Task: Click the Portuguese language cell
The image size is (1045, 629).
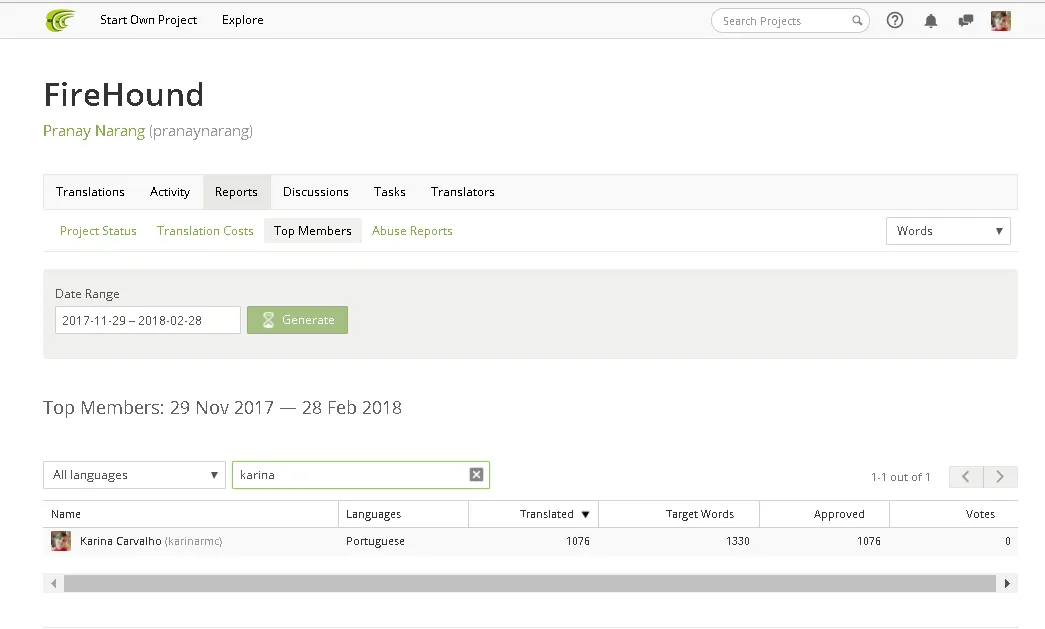Action: [375, 541]
